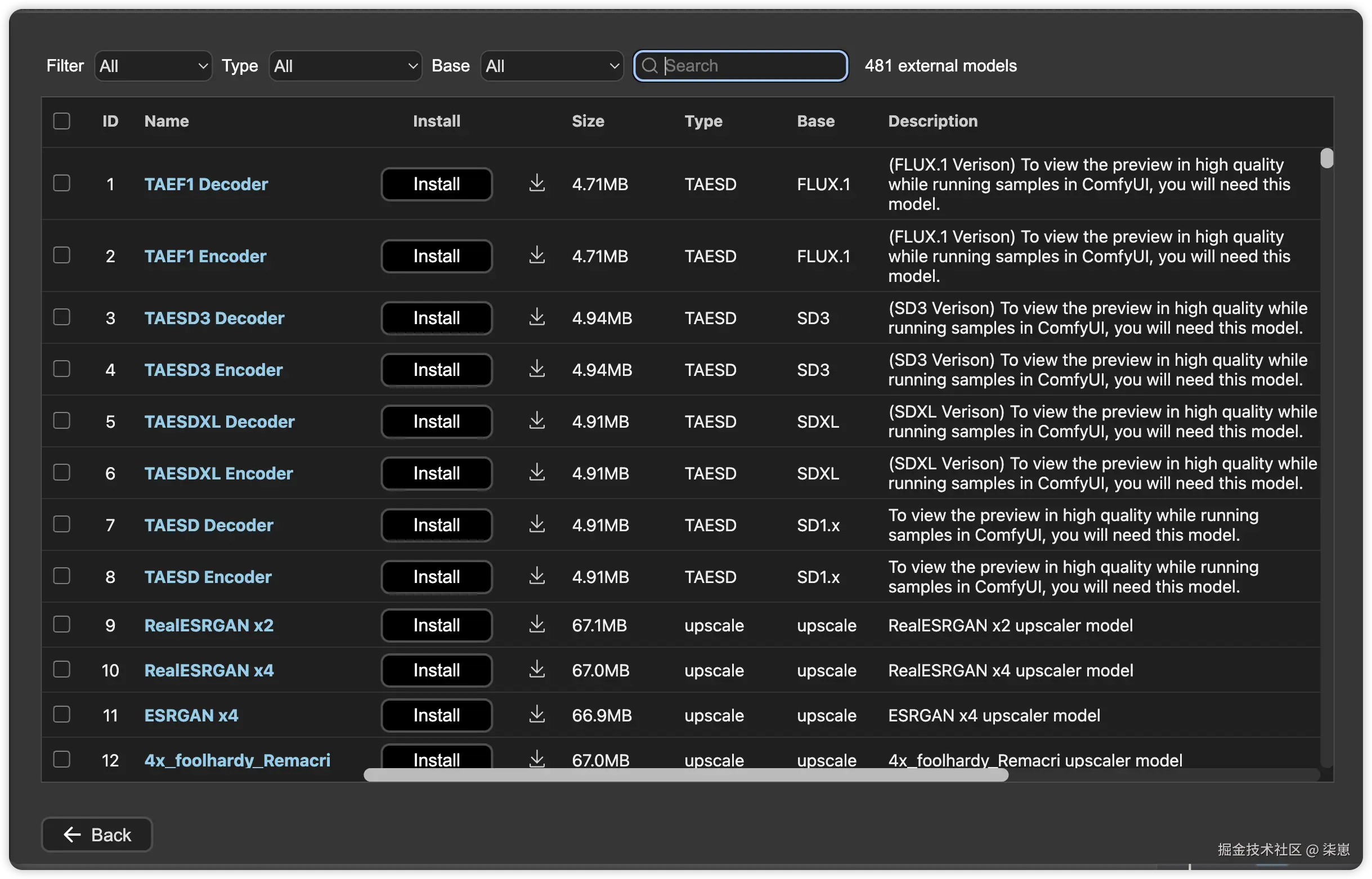
Task: Check the box for TAEF1 Encoder row
Action: pyautogui.click(x=62, y=255)
